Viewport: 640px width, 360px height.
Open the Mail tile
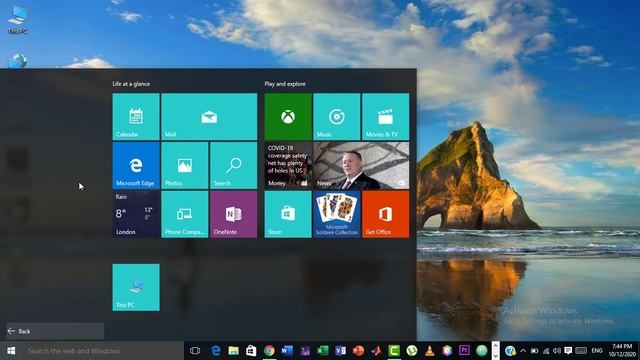point(209,117)
